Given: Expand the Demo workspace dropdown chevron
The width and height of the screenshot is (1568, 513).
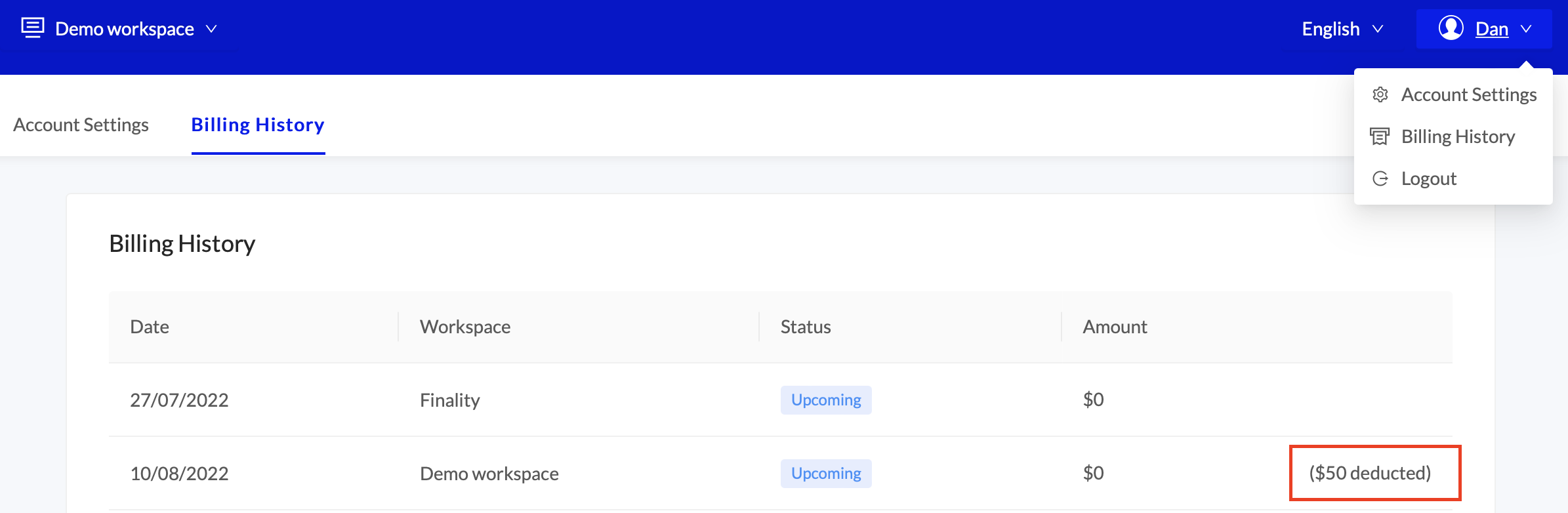Looking at the screenshot, I should (x=211, y=29).
